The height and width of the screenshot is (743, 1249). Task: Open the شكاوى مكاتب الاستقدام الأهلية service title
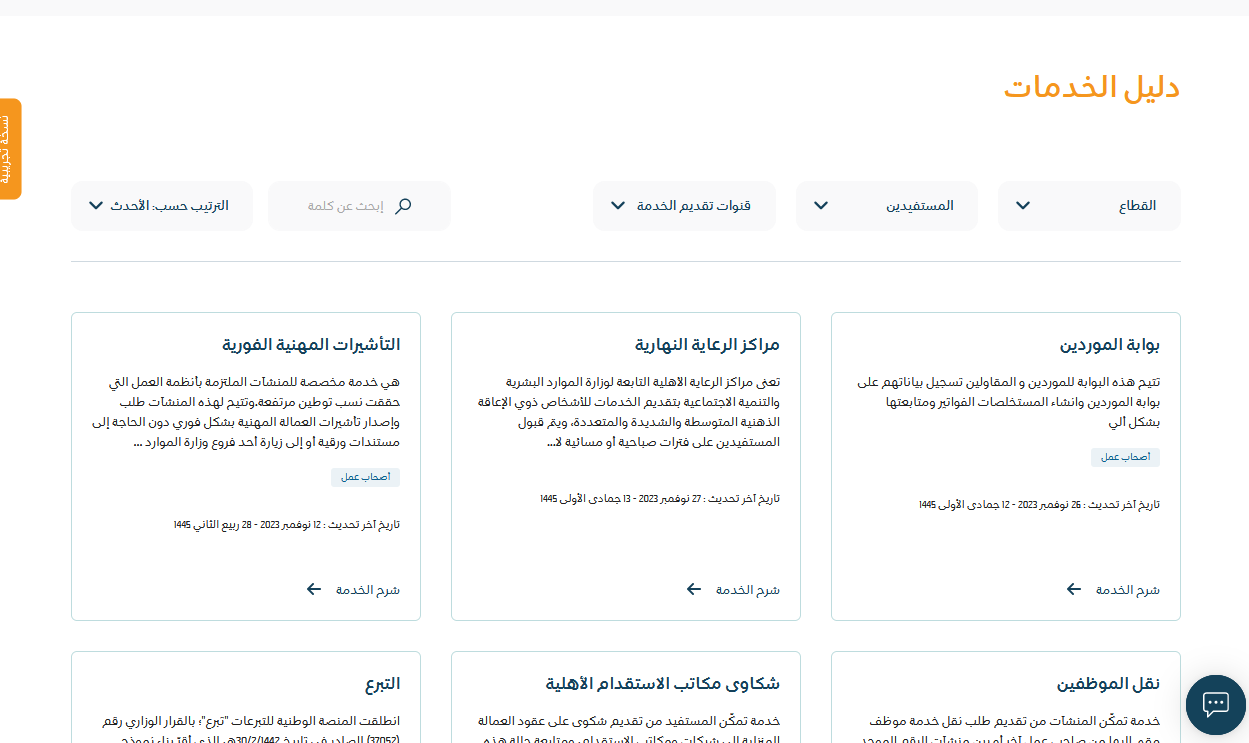point(662,684)
